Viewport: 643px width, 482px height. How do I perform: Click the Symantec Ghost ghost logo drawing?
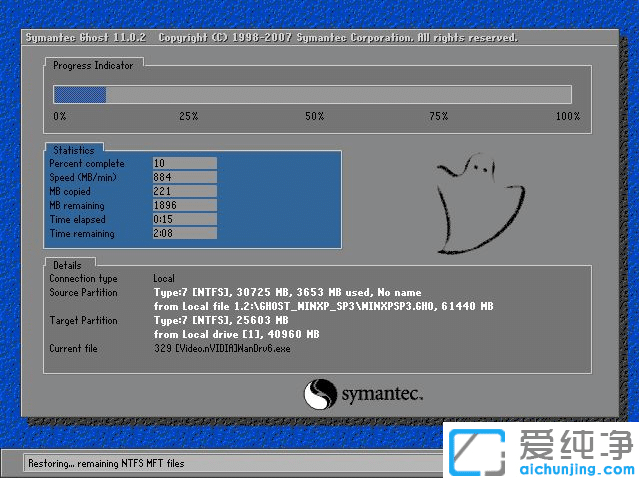pyautogui.click(x=481, y=204)
